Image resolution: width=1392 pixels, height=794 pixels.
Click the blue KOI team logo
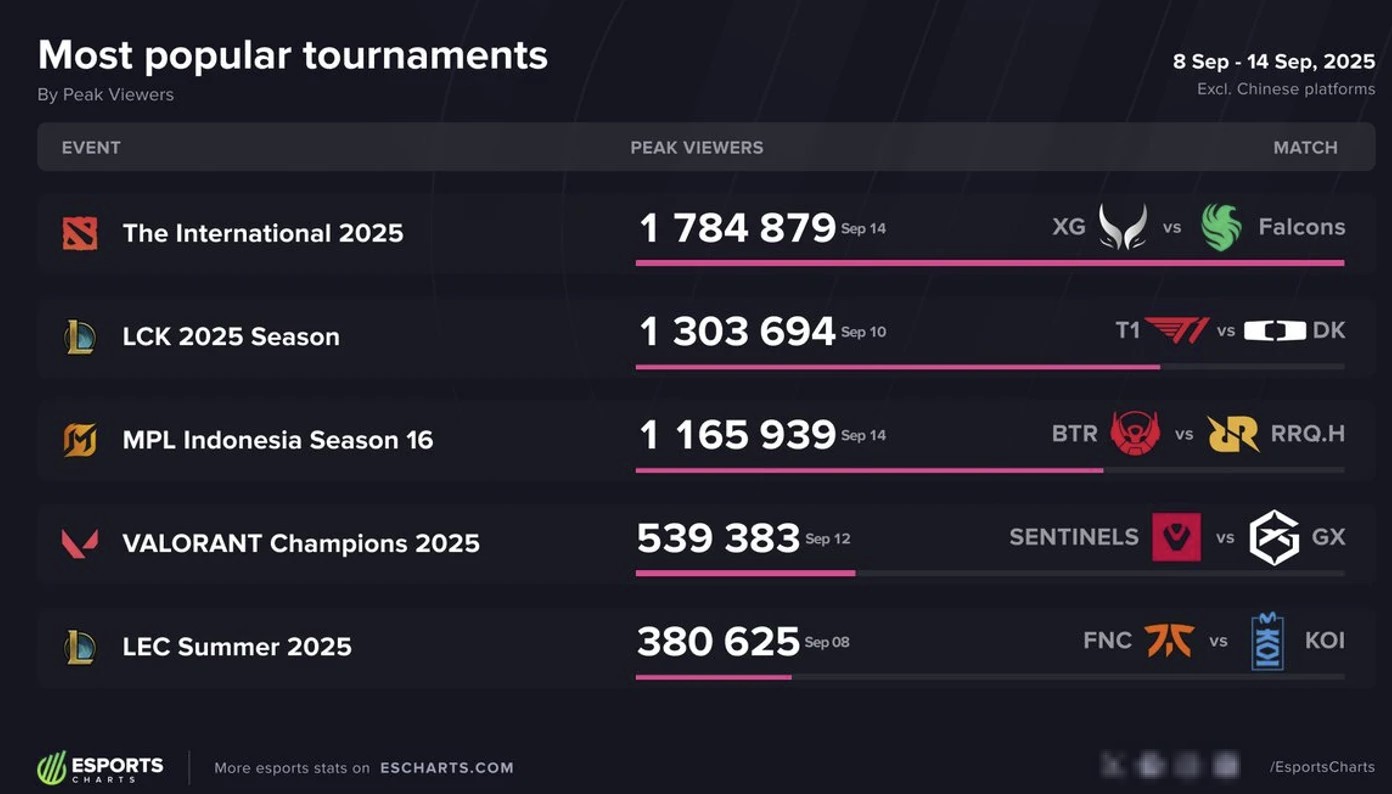pyautogui.click(x=1267, y=641)
